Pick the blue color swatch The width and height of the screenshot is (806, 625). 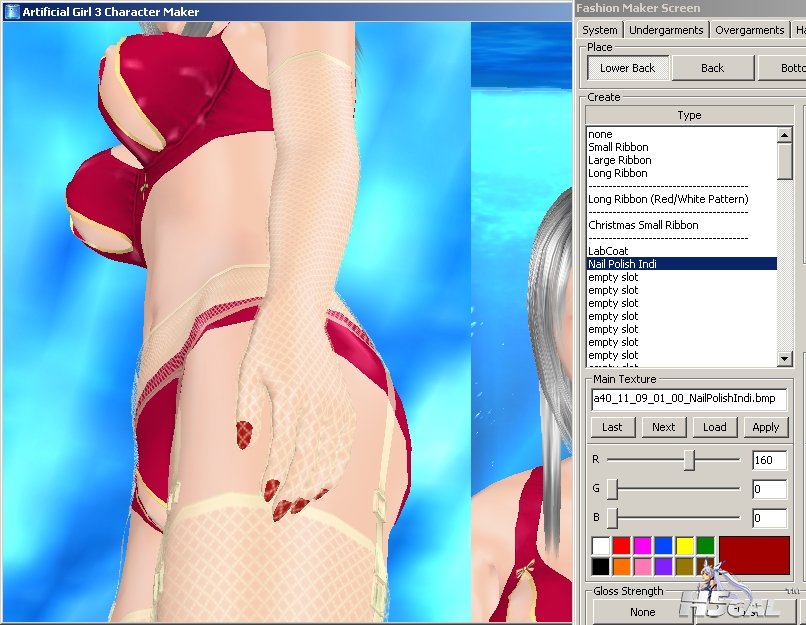(663, 546)
